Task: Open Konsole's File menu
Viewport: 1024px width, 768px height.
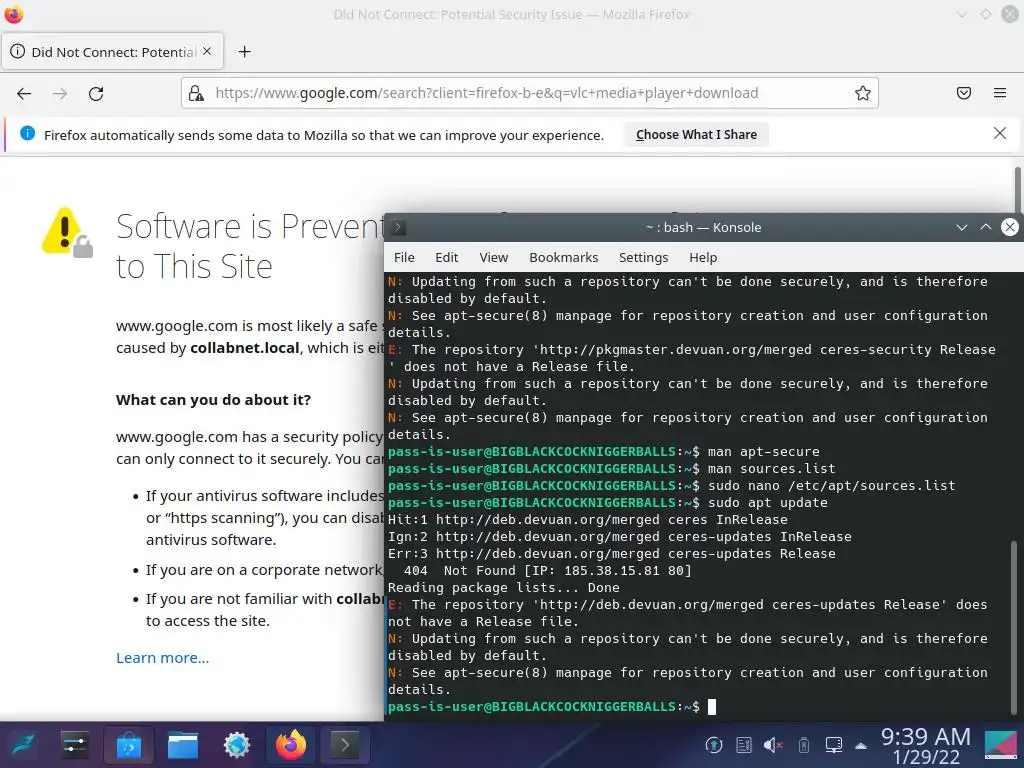Action: click(x=404, y=257)
